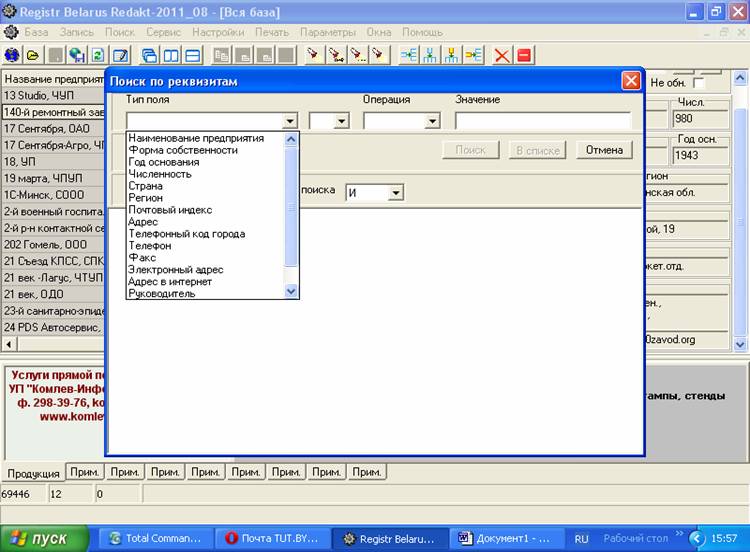Open the Тип поля dropdown arrow

[290, 121]
